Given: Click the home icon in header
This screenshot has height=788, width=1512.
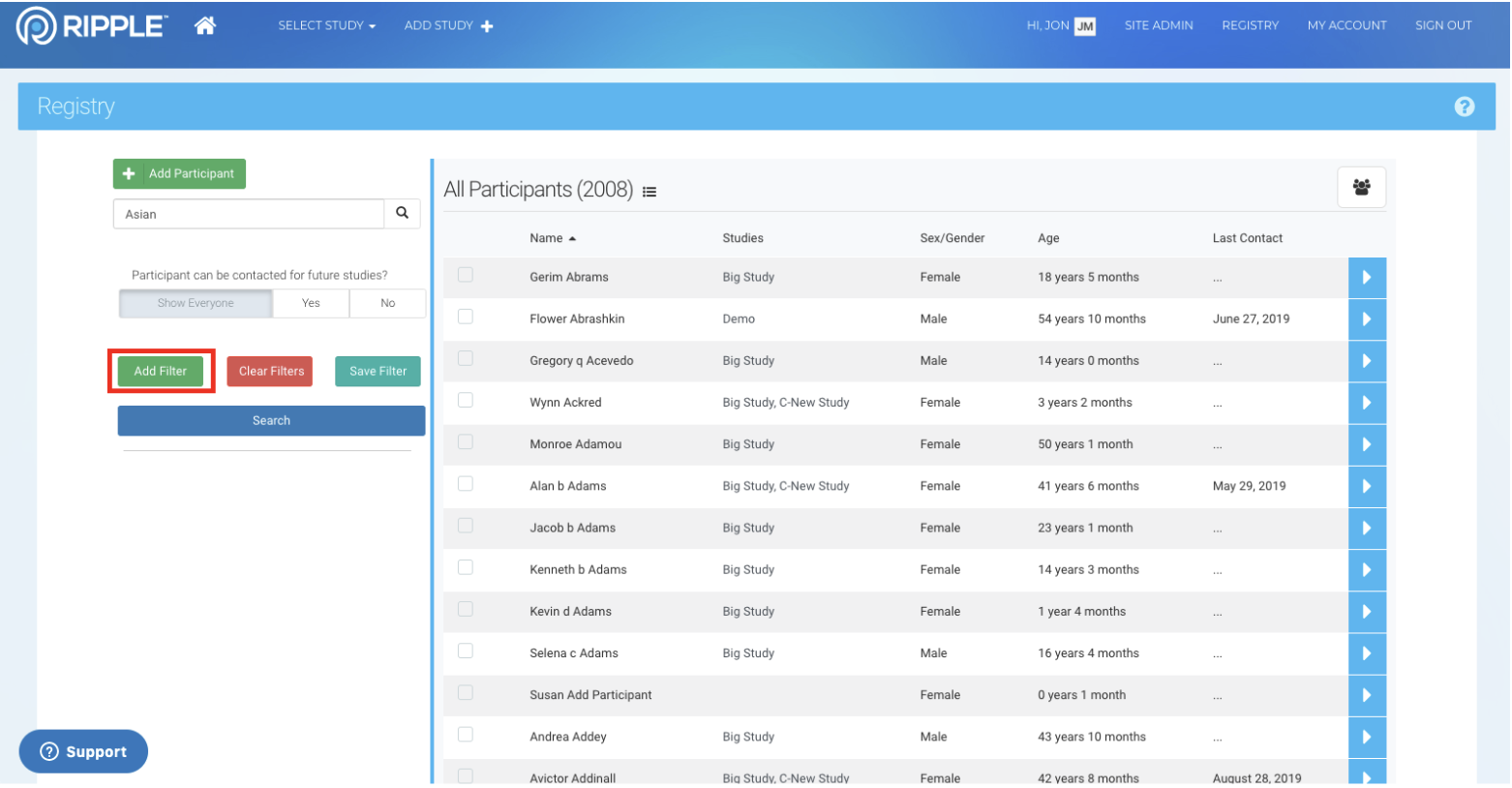Looking at the screenshot, I should 204,26.
